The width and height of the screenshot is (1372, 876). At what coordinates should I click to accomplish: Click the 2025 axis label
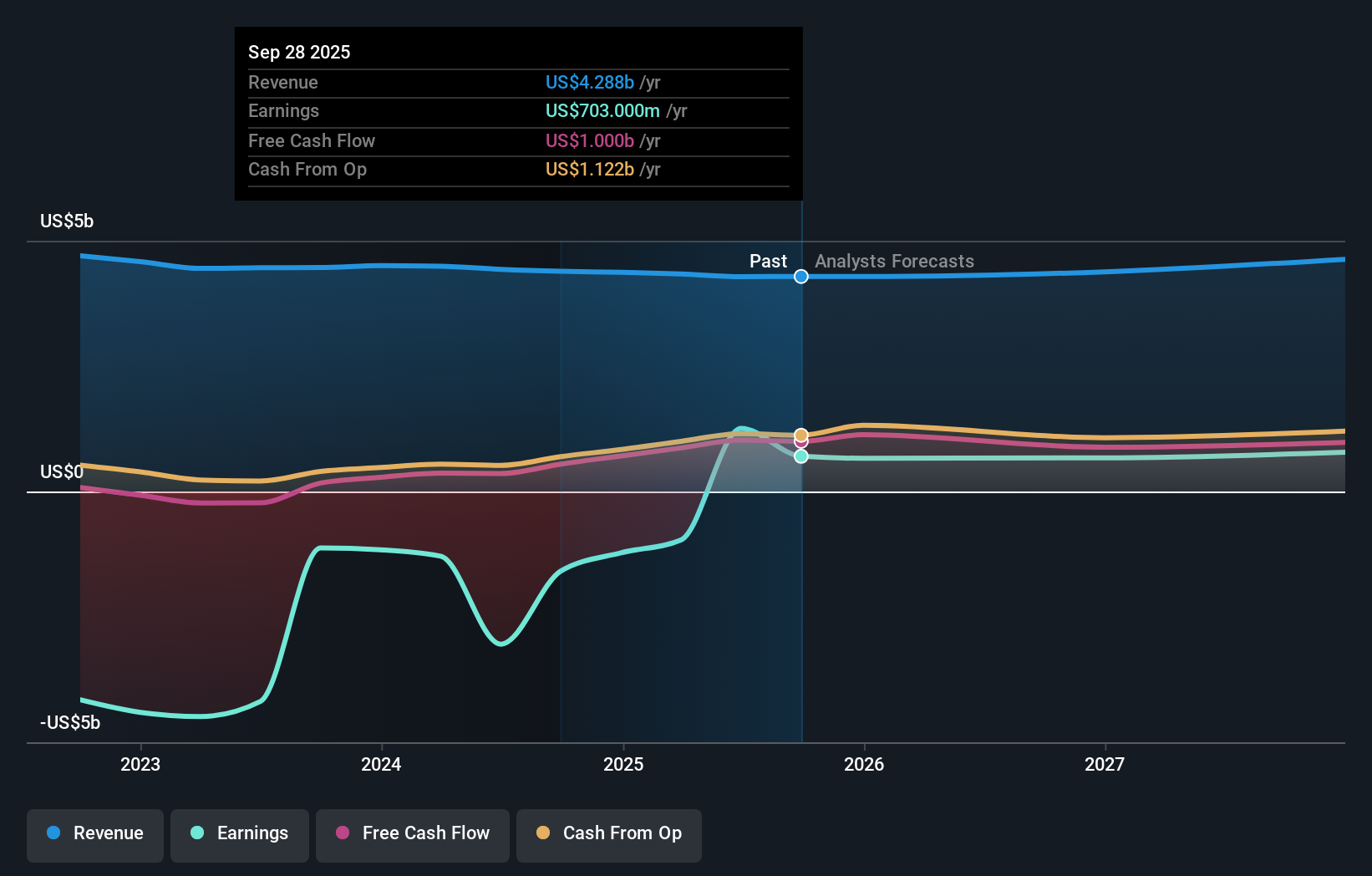623,764
